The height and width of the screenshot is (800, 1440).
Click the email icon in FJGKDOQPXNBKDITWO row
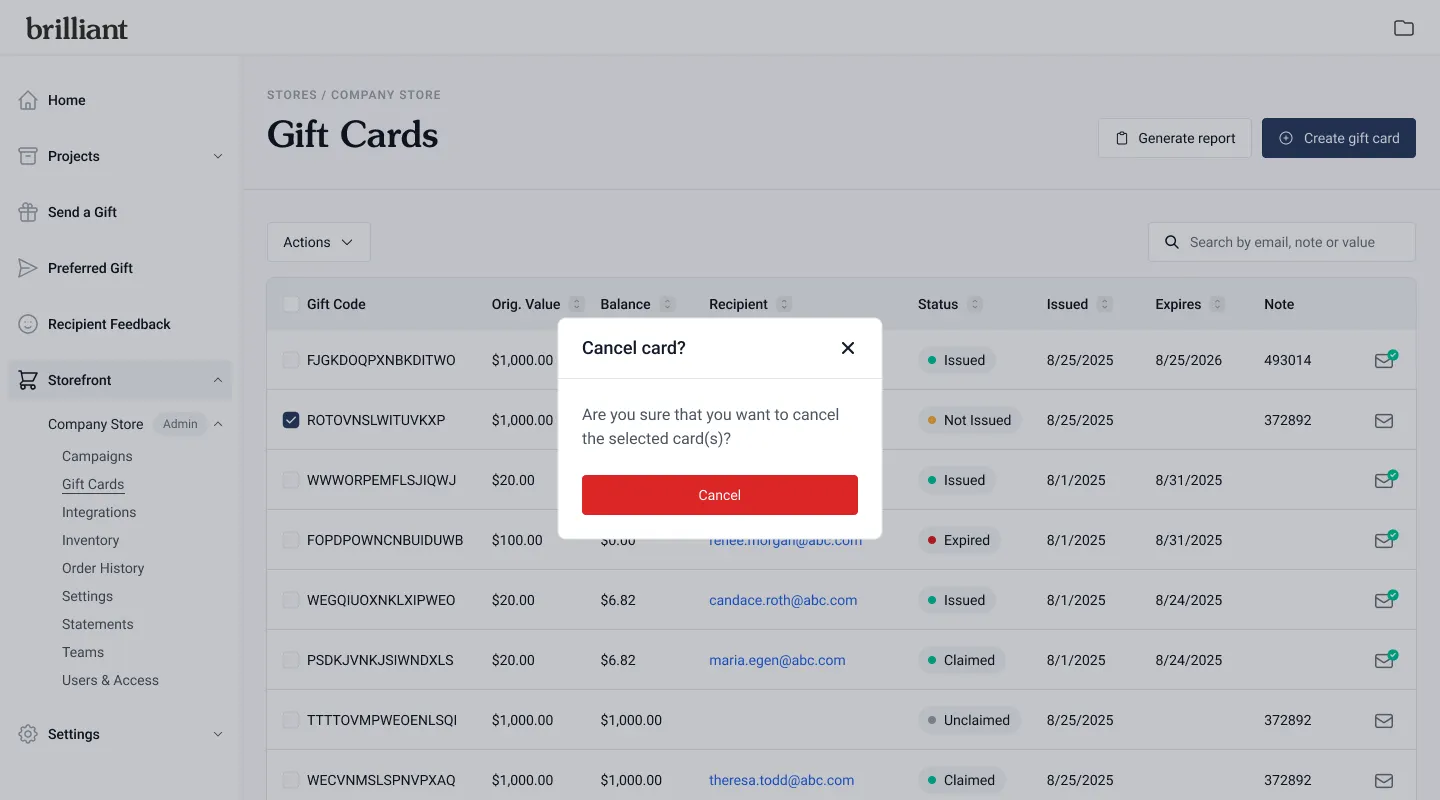coord(1385,360)
